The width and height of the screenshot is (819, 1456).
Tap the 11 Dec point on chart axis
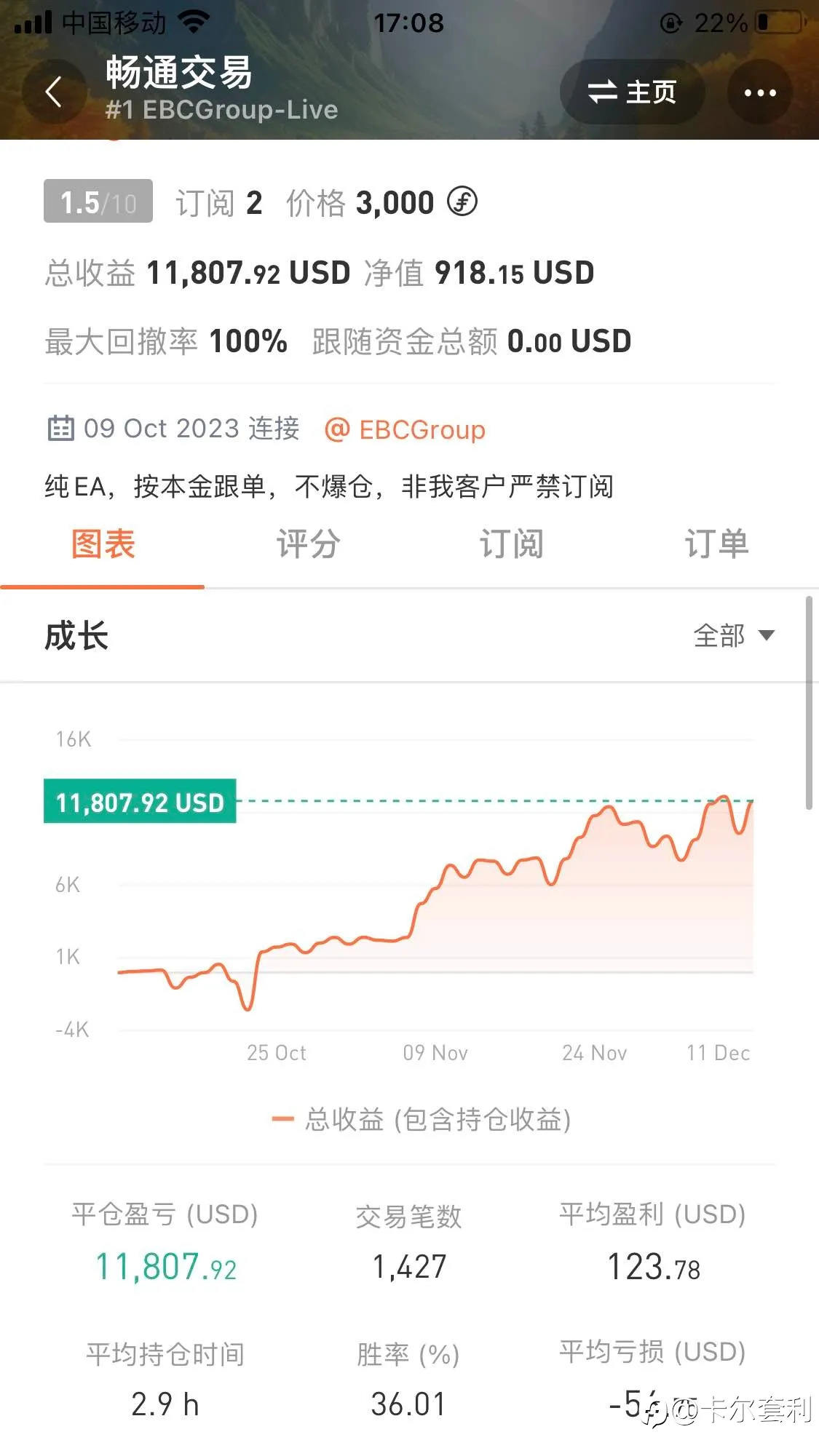point(718,1053)
